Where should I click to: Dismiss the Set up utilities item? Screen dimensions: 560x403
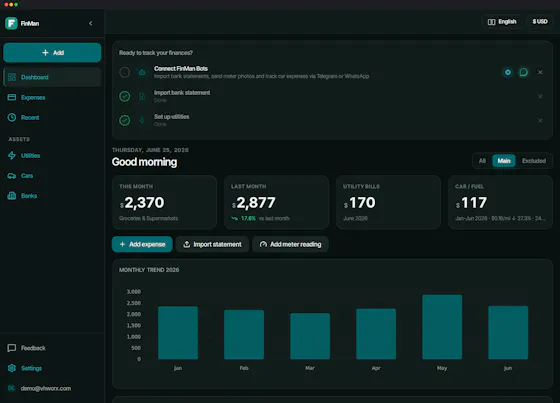point(540,120)
